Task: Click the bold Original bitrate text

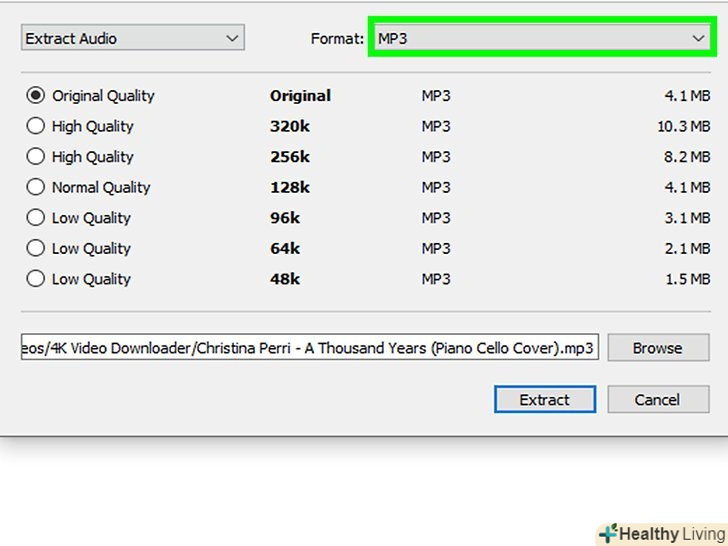Action: point(300,96)
